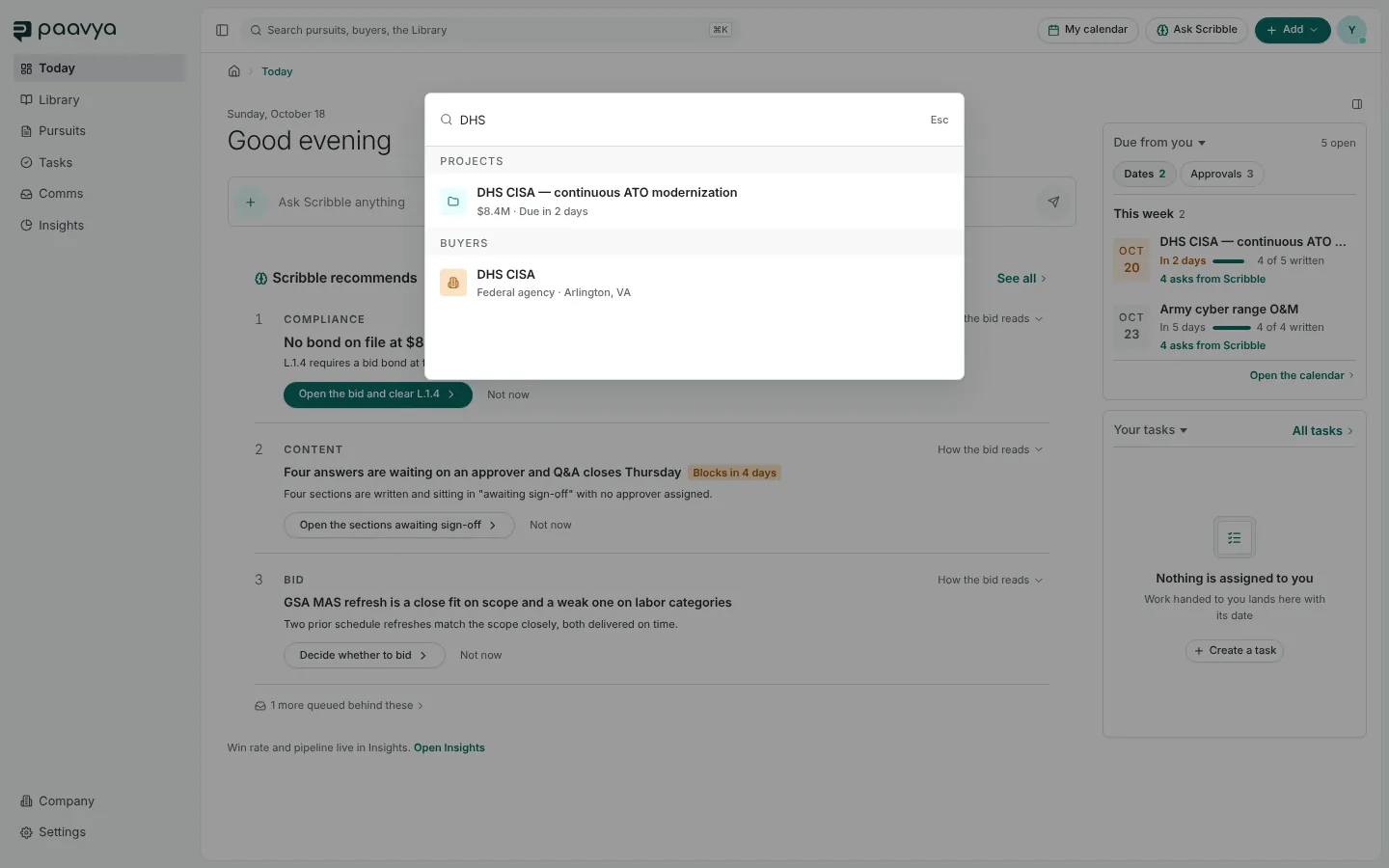The height and width of the screenshot is (868, 1389).
Task: Click the Ask Scribble button in header
Action: point(1197,30)
